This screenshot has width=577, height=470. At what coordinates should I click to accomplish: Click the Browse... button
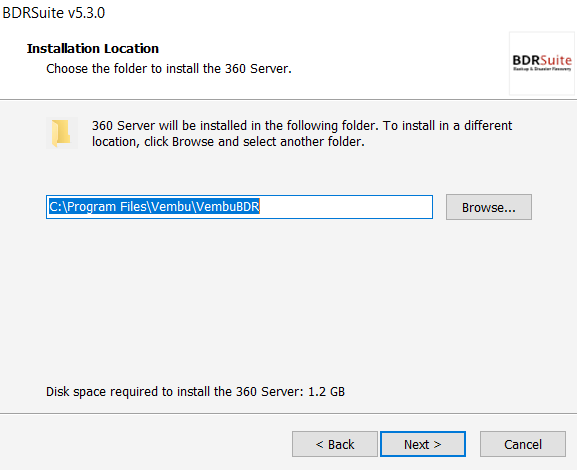489,207
